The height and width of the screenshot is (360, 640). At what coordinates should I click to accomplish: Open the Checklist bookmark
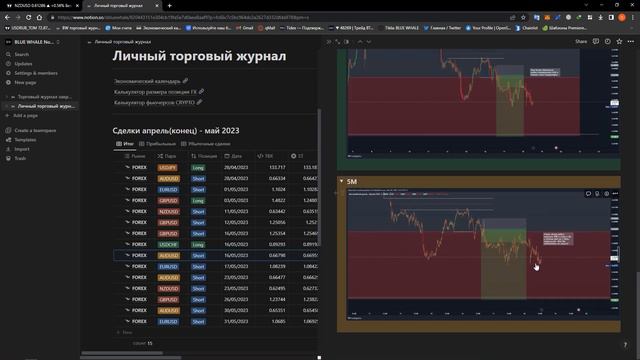coord(527,28)
